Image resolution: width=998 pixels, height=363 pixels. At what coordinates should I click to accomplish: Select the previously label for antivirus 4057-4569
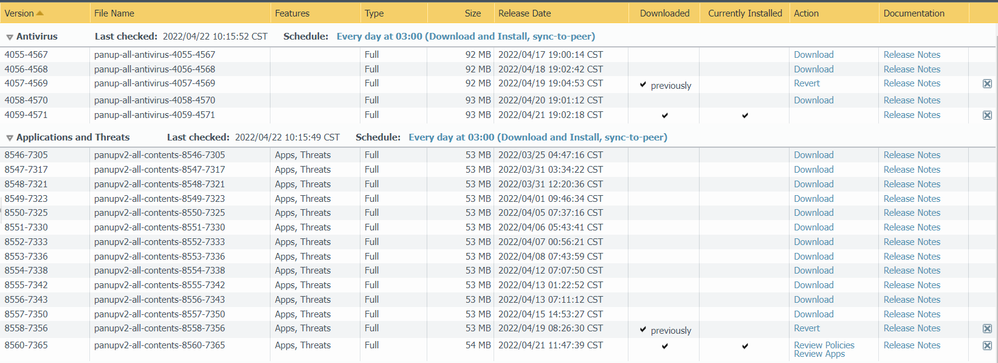[x=671, y=86]
